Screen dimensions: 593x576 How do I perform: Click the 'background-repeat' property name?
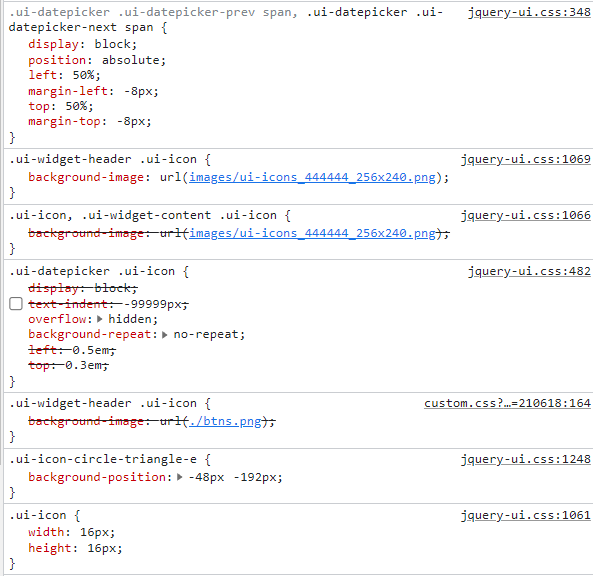[90, 334]
